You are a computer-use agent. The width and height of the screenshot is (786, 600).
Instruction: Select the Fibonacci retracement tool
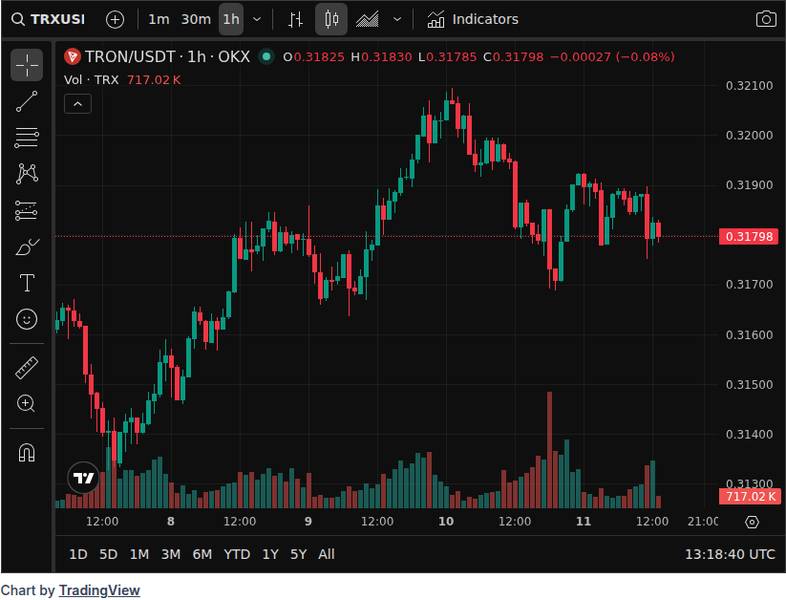(x=27, y=137)
